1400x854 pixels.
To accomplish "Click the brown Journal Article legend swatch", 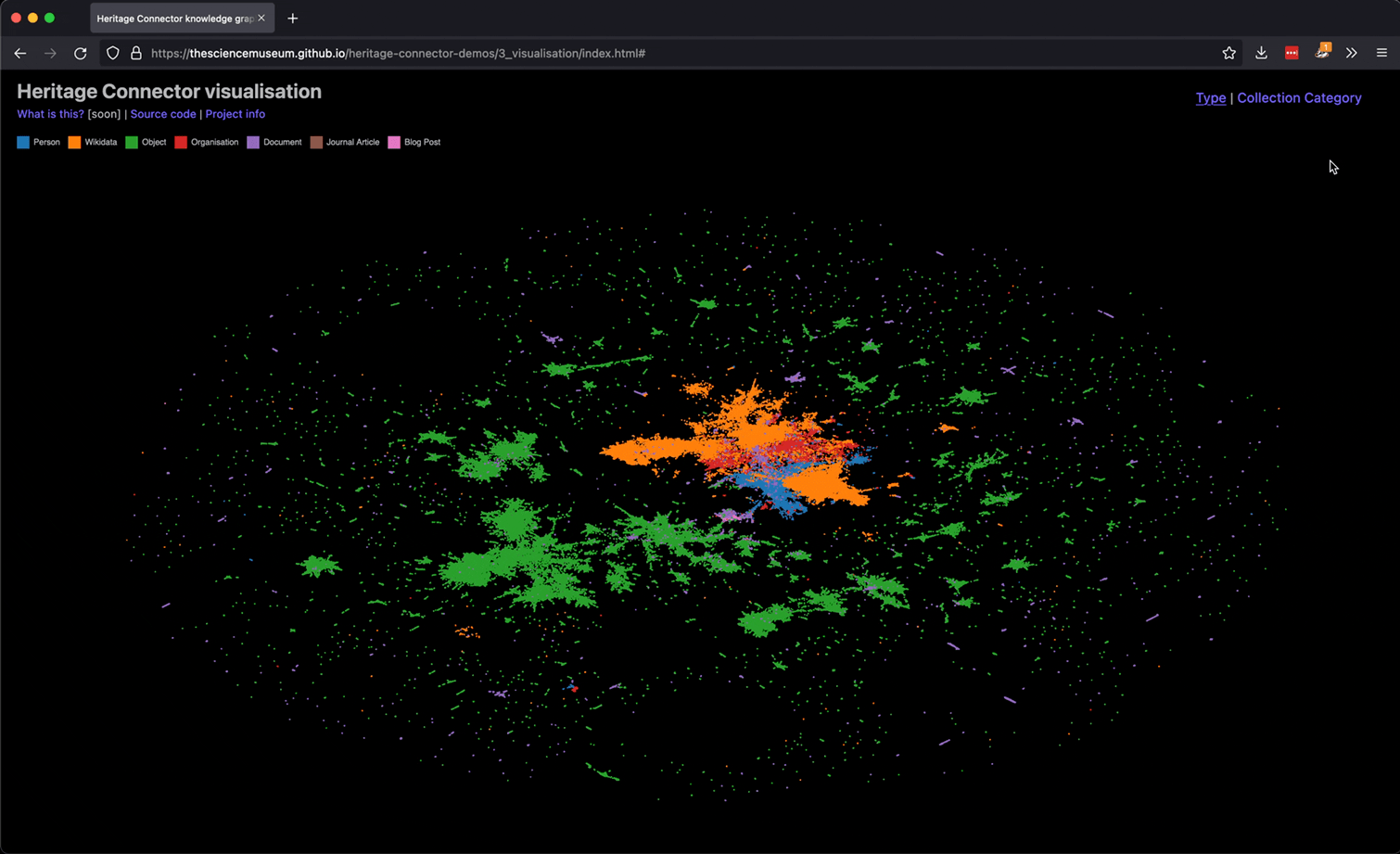I will [316, 143].
